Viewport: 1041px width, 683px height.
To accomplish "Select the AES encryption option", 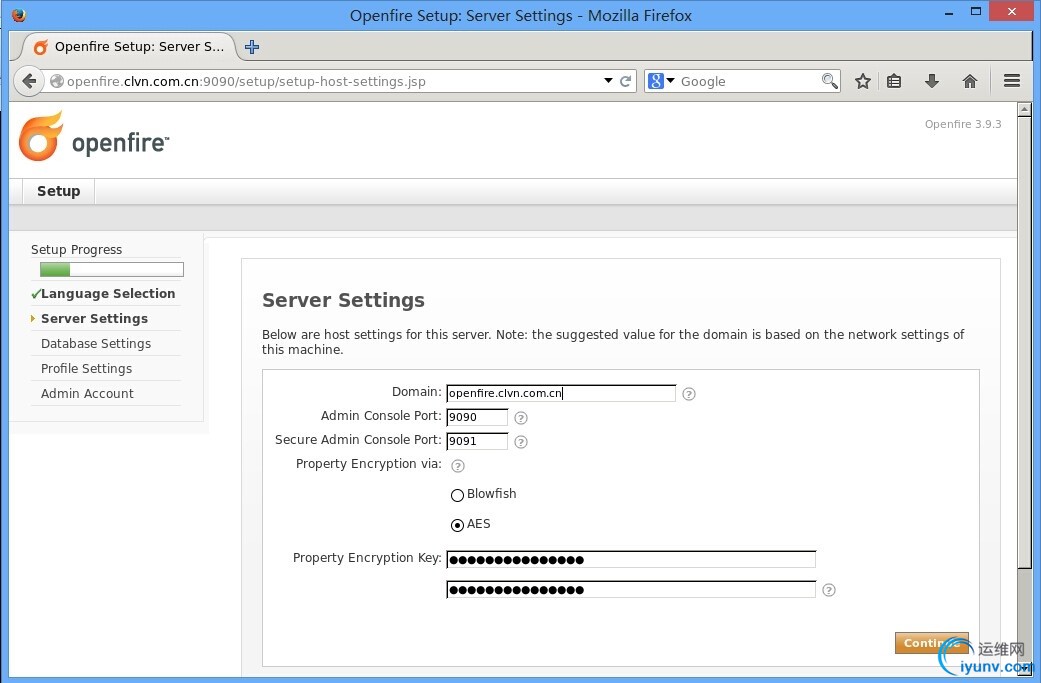I will click(x=457, y=525).
